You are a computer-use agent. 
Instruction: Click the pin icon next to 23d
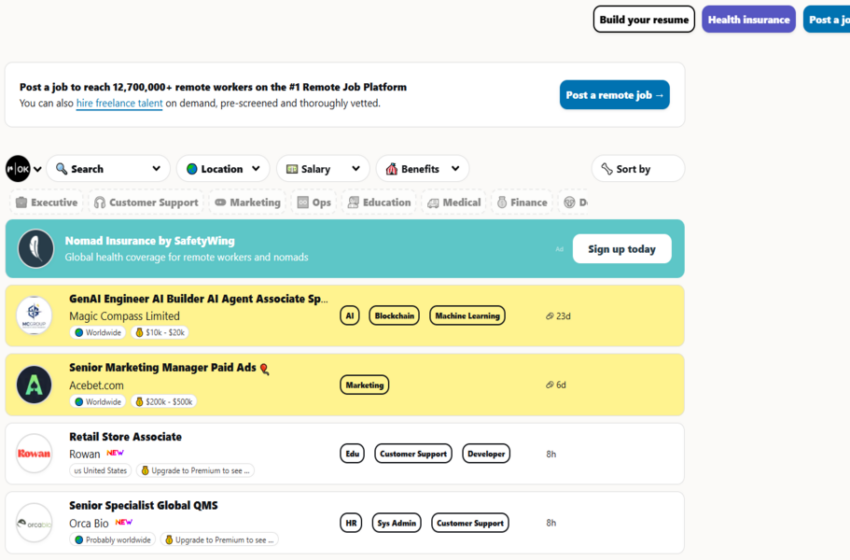coord(549,316)
